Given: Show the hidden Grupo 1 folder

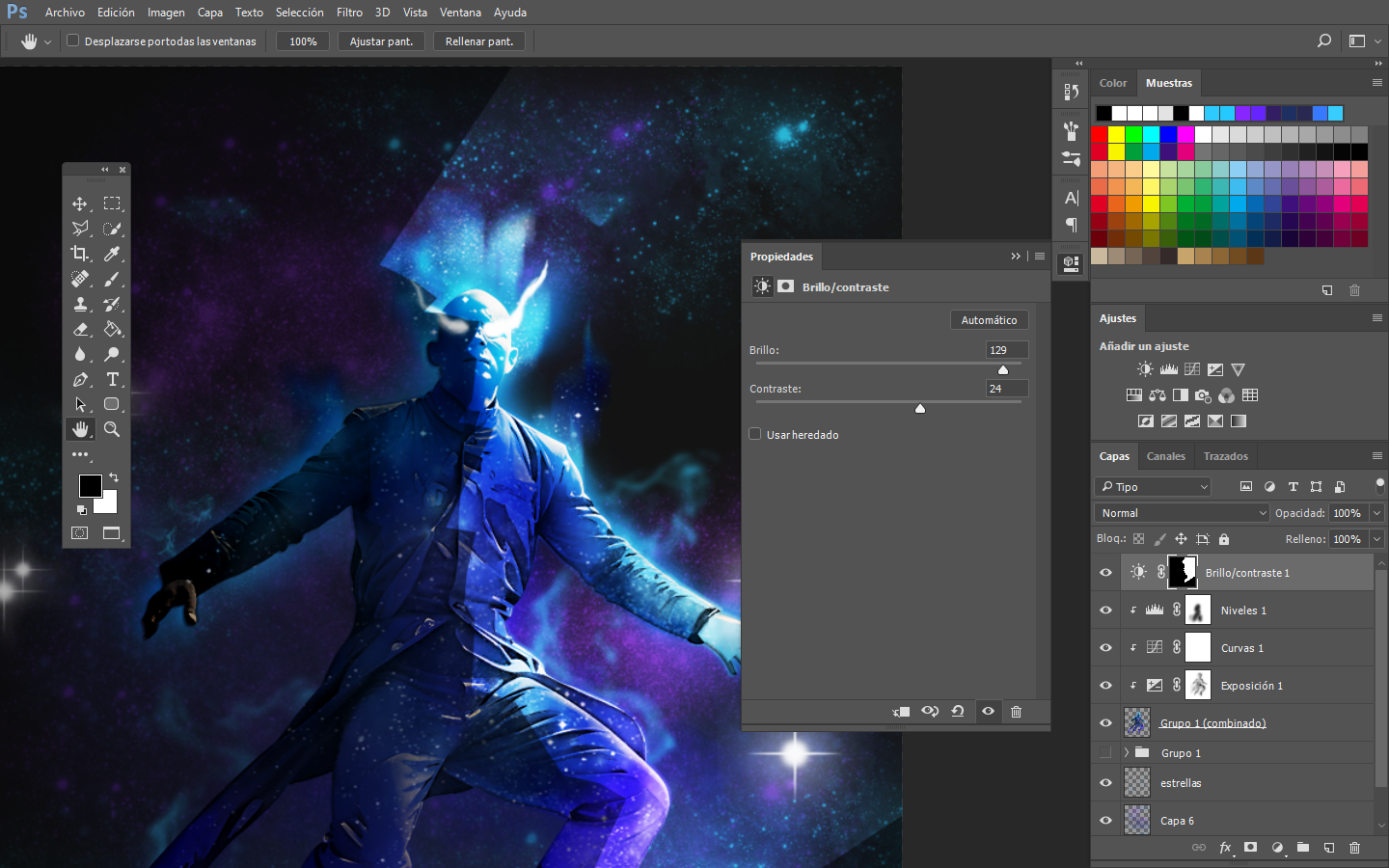Looking at the screenshot, I should tap(1105, 752).
